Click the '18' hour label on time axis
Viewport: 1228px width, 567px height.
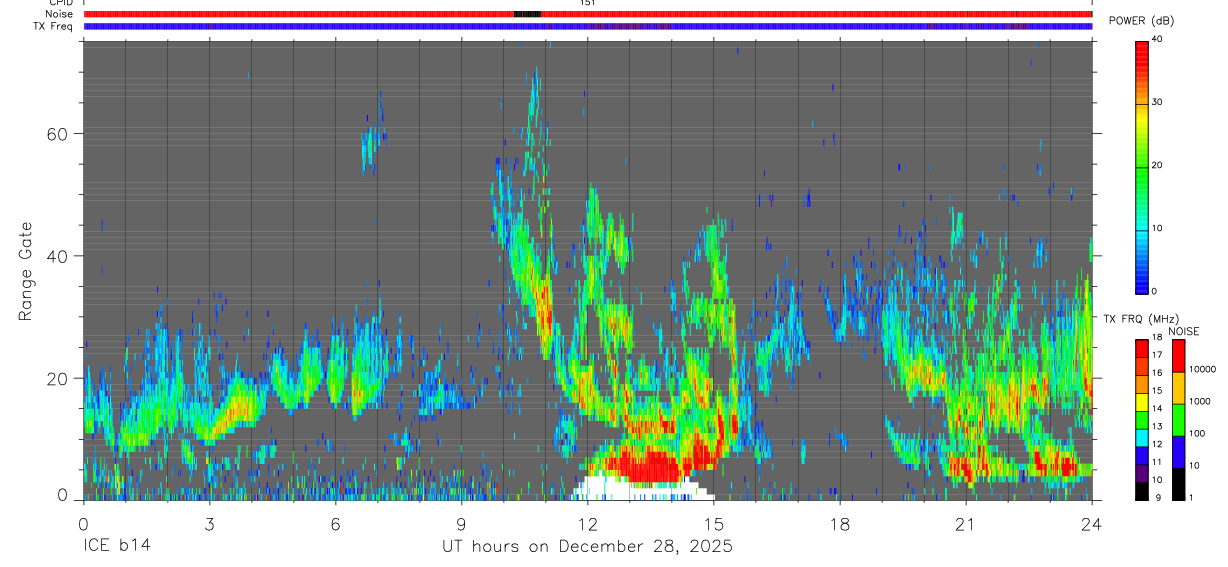pos(839,523)
